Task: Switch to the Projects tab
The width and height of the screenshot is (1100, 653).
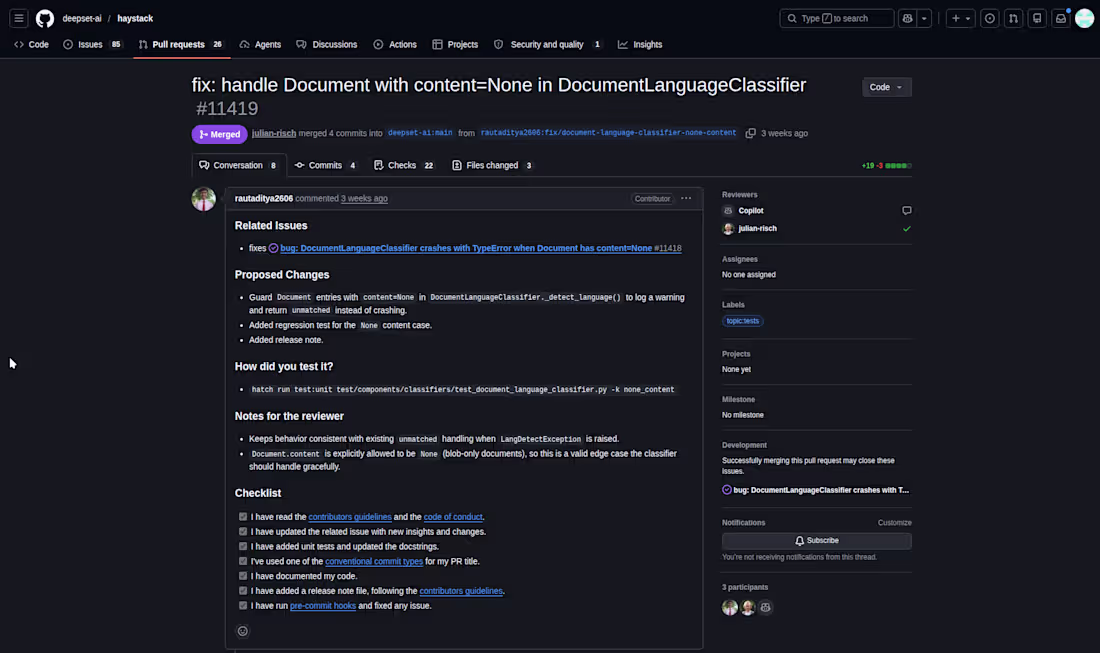Action: (x=455, y=44)
